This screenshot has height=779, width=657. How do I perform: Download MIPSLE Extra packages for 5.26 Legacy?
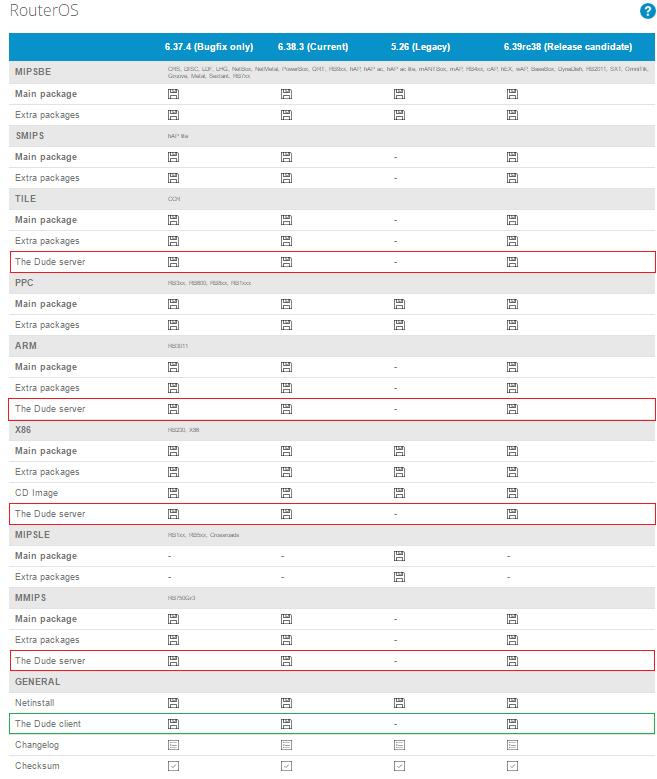[x=399, y=577]
